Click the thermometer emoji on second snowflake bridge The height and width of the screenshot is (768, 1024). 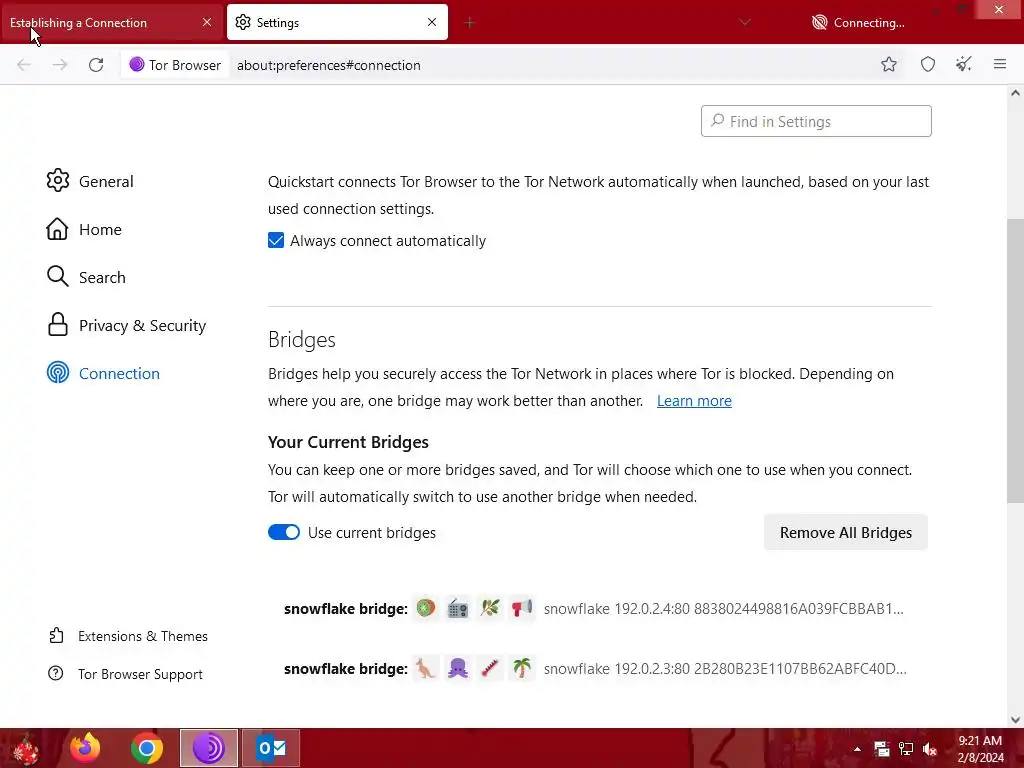490,669
